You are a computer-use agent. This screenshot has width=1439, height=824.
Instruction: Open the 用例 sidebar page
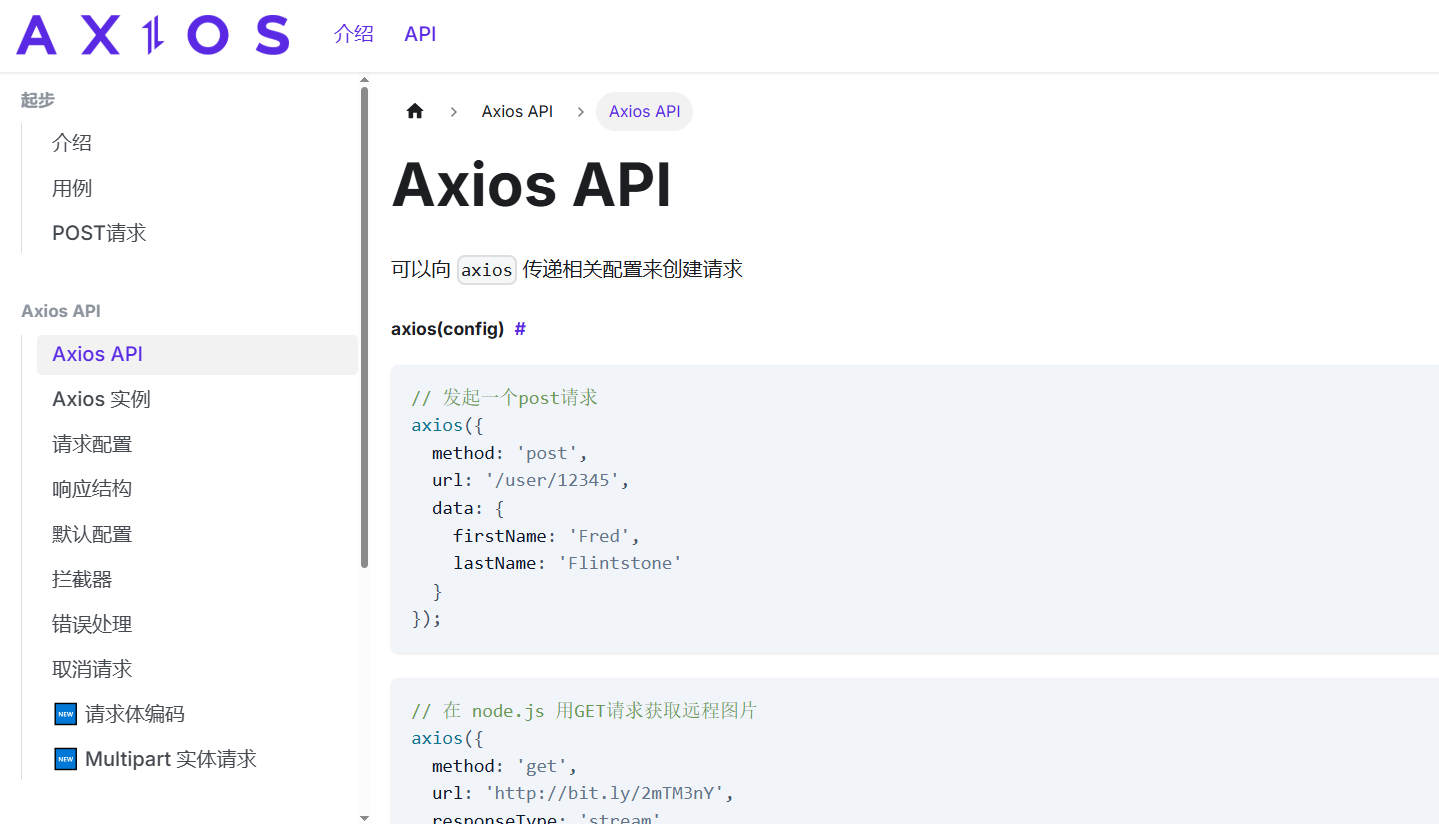(72, 187)
